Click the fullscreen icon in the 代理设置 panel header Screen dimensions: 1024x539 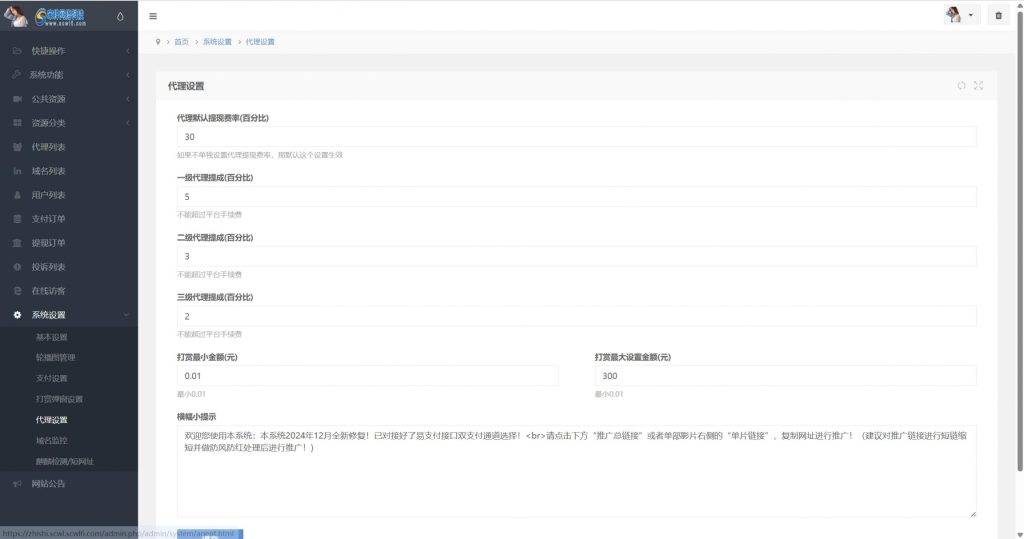point(978,86)
